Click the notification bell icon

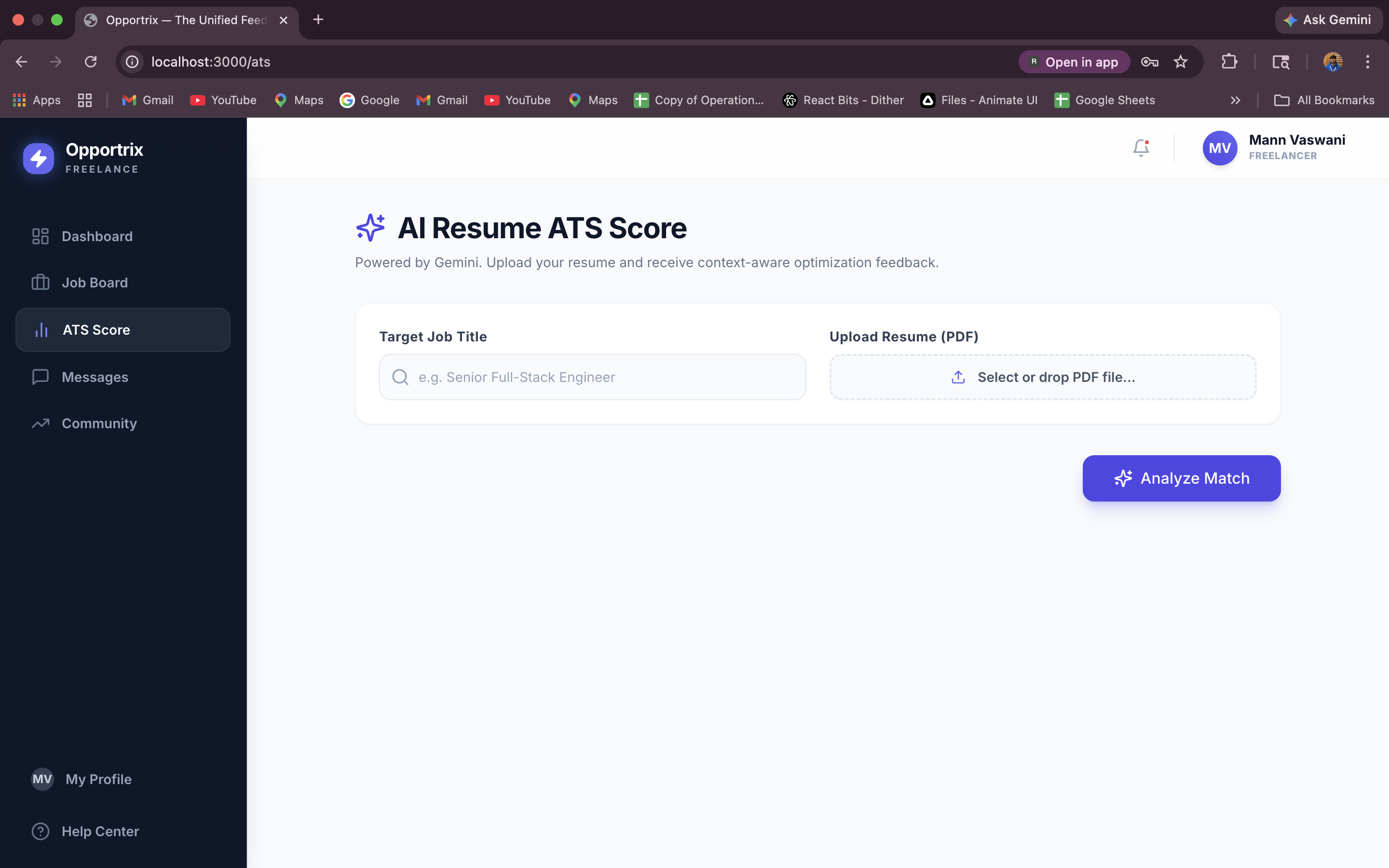pyautogui.click(x=1141, y=148)
